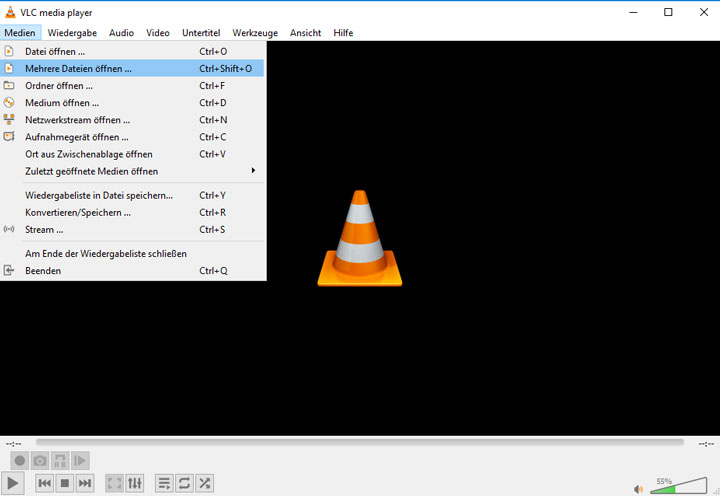Image resolution: width=720 pixels, height=496 pixels.
Task: Maximize the VLC media player window
Action: coord(668,12)
